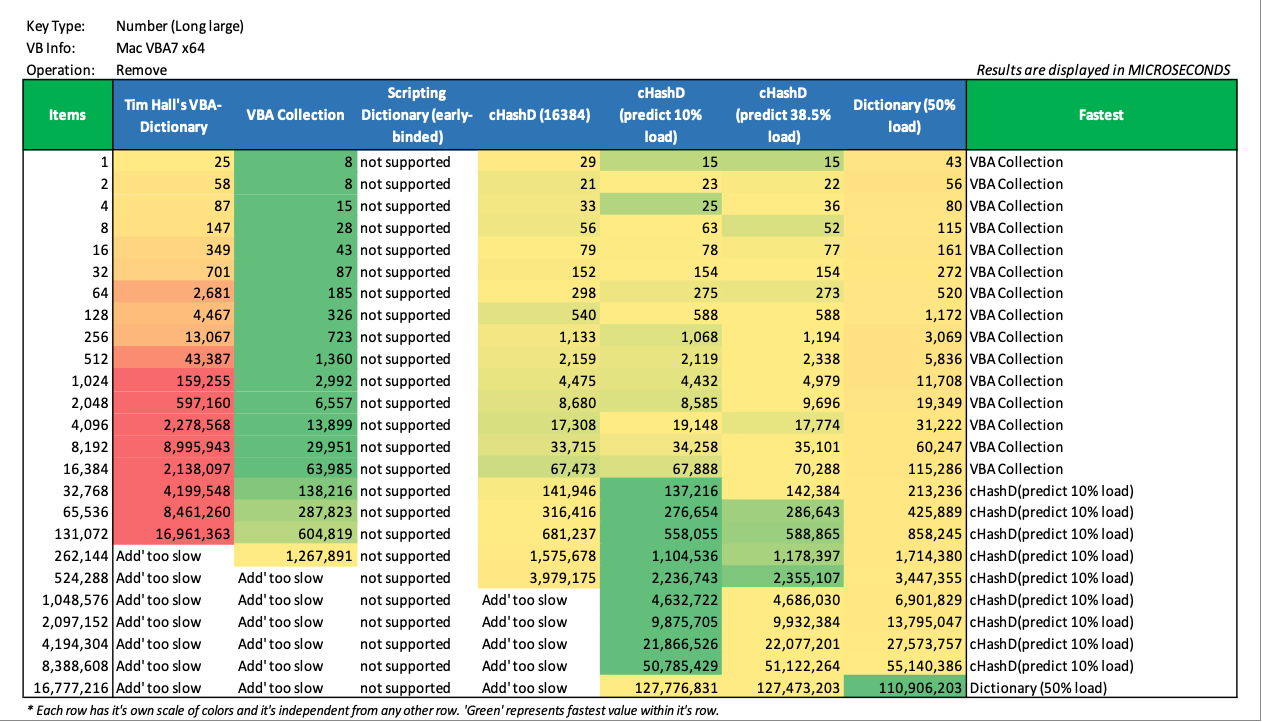The width and height of the screenshot is (1262, 722).
Task: Click the 'VBA Collection' column header
Action: (x=295, y=115)
